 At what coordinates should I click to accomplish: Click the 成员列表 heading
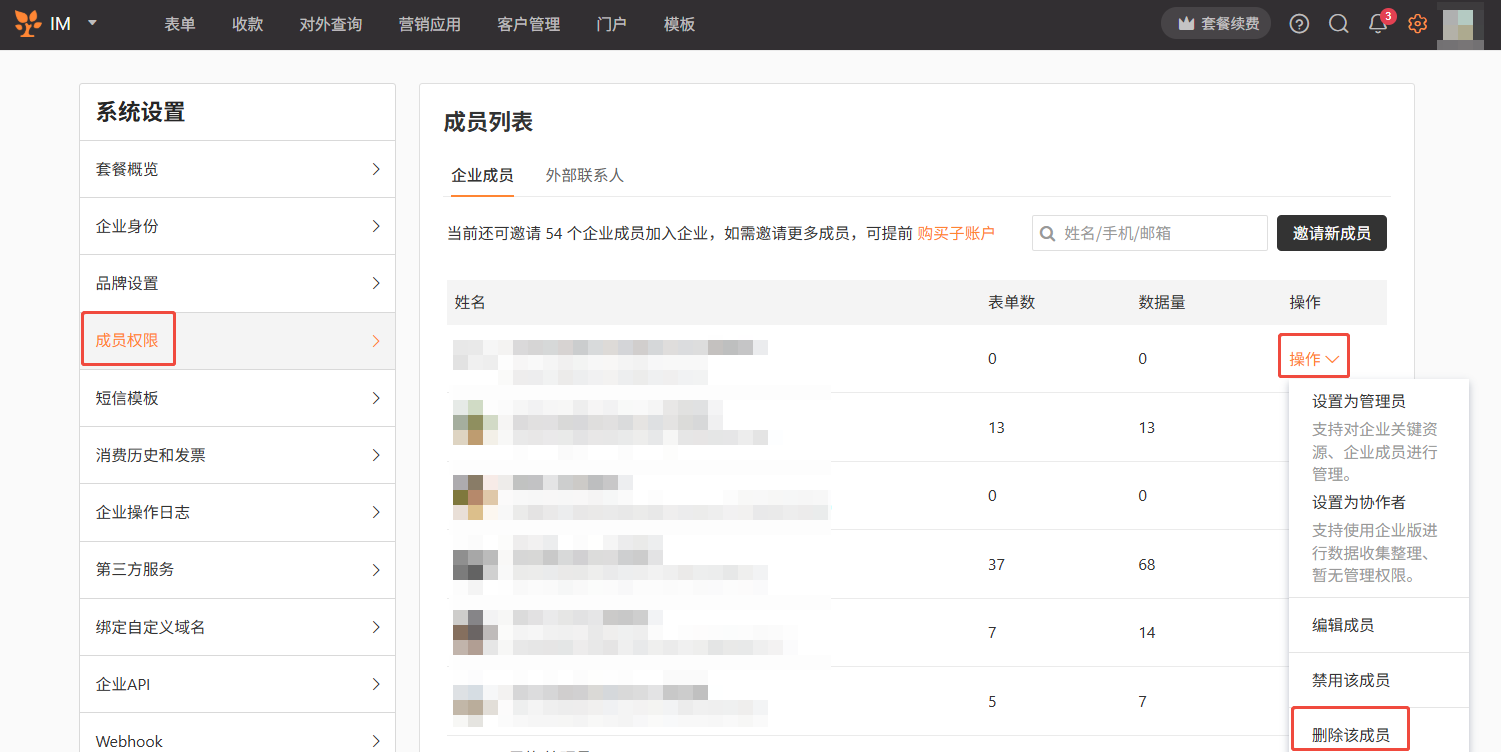(488, 122)
